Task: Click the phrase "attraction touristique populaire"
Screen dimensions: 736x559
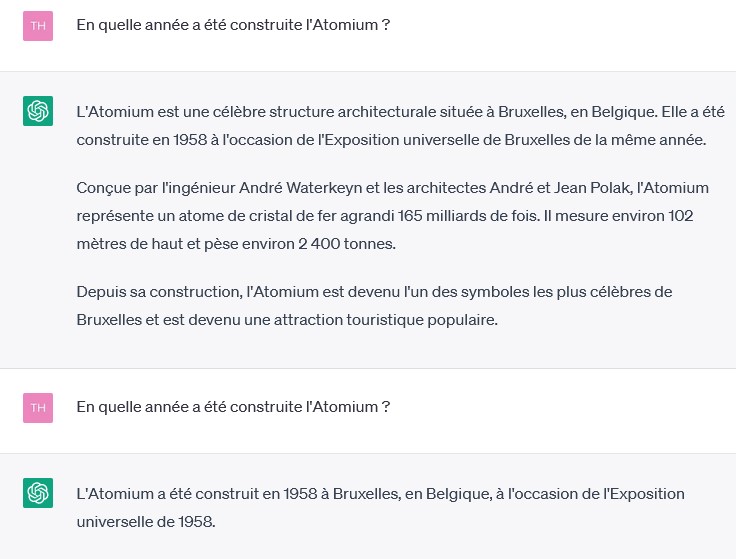Action: (388, 320)
